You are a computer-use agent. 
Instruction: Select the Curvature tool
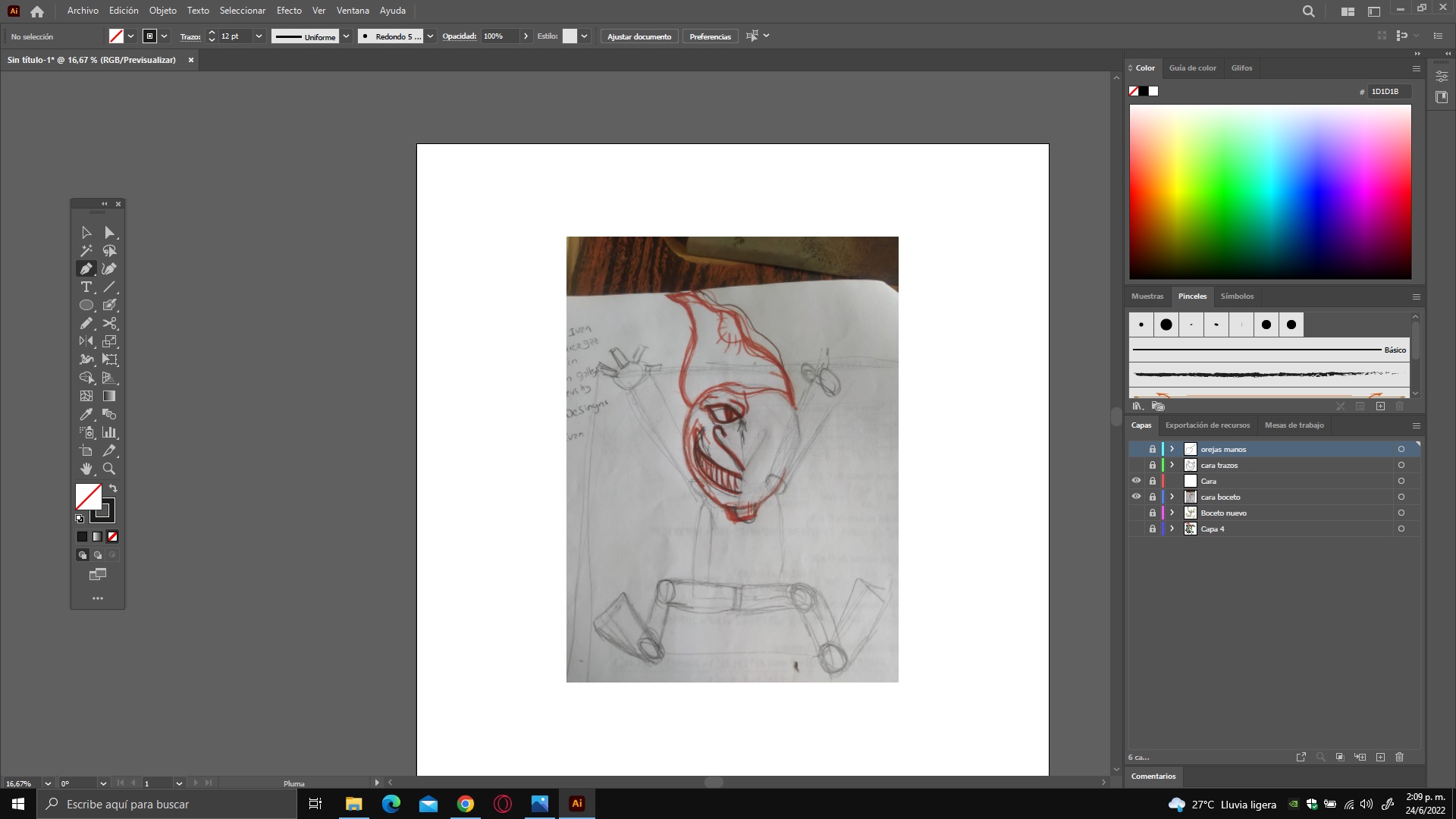coord(109,269)
